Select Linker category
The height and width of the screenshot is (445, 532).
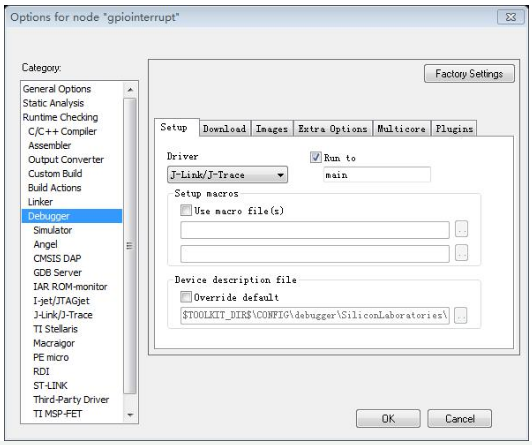point(40,202)
